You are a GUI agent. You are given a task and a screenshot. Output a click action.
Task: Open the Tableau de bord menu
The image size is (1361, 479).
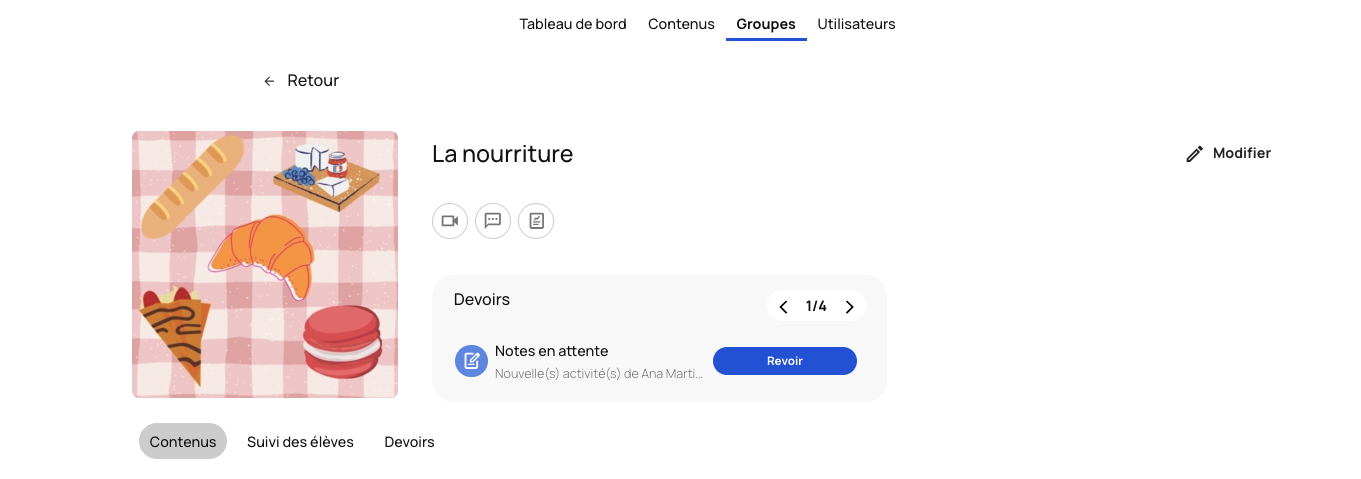pyautogui.click(x=573, y=24)
